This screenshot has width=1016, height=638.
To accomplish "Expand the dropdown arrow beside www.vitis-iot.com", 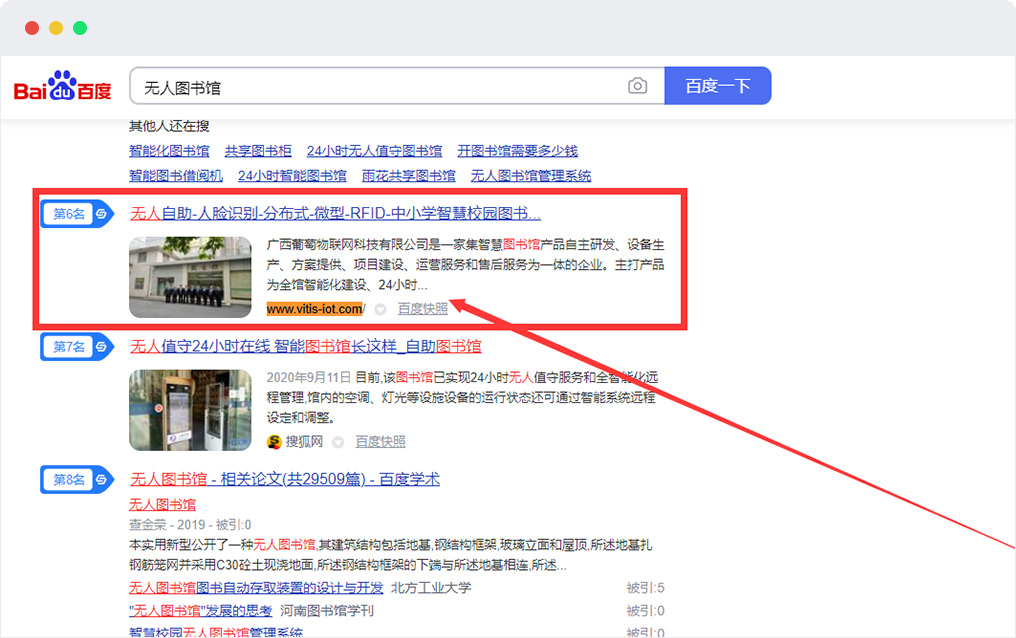I will coord(380,309).
